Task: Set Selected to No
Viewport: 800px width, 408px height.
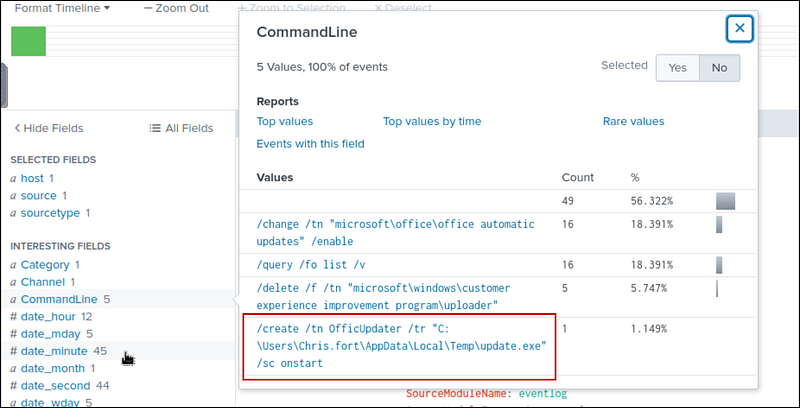Action: pos(718,67)
